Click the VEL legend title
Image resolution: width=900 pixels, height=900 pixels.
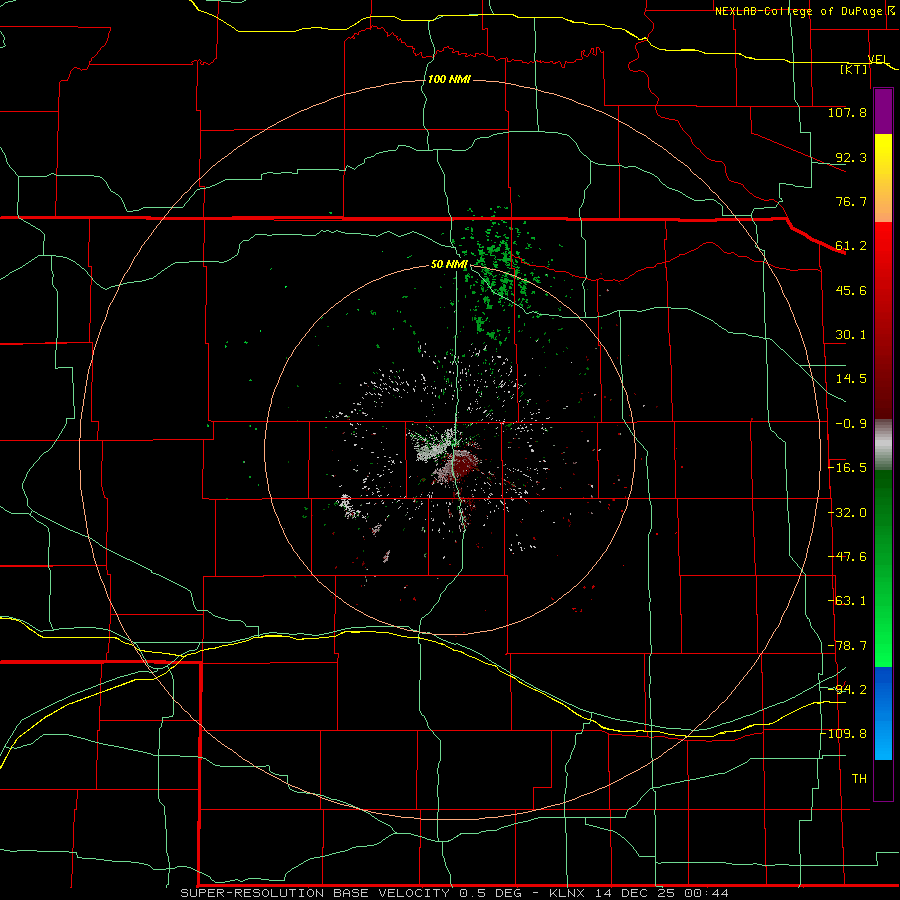[878, 59]
